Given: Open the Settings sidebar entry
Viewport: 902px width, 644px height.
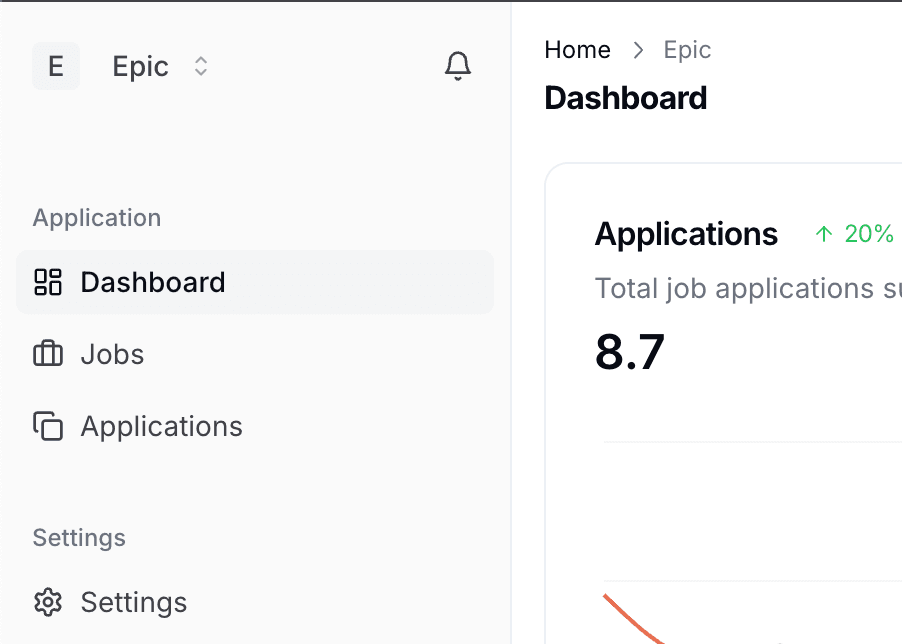Looking at the screenshot, I should click(255, 602).
